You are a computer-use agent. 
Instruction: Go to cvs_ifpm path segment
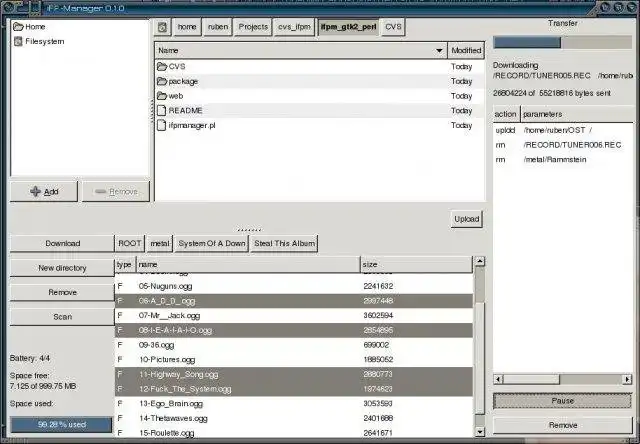294,27
